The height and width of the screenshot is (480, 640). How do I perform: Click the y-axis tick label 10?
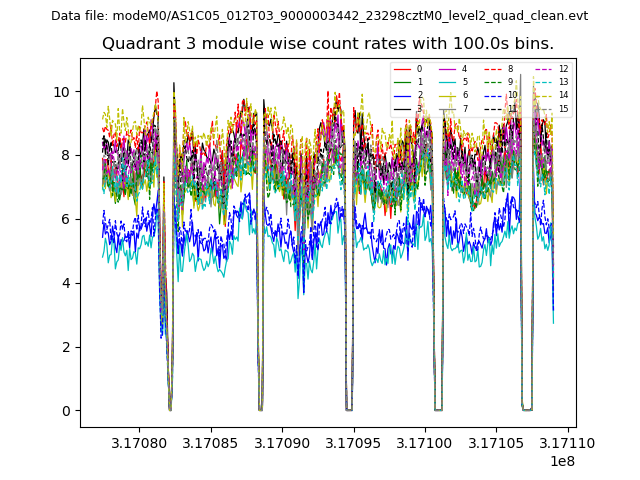pyautogui.click(x=62, y=91)
